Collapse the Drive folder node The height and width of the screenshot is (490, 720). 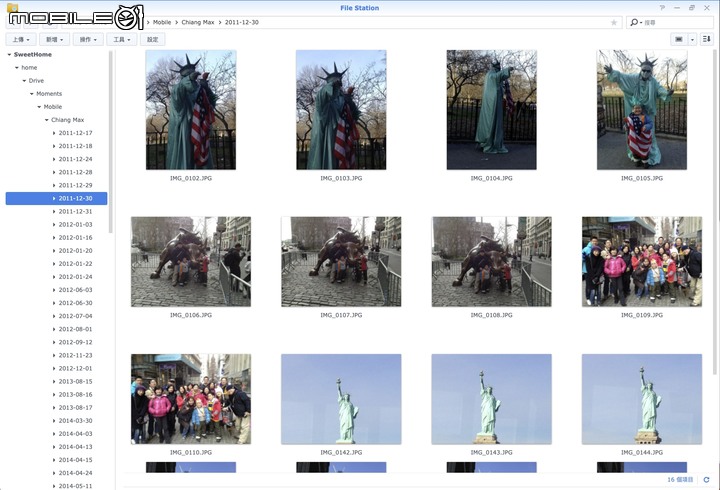[24, 81]
